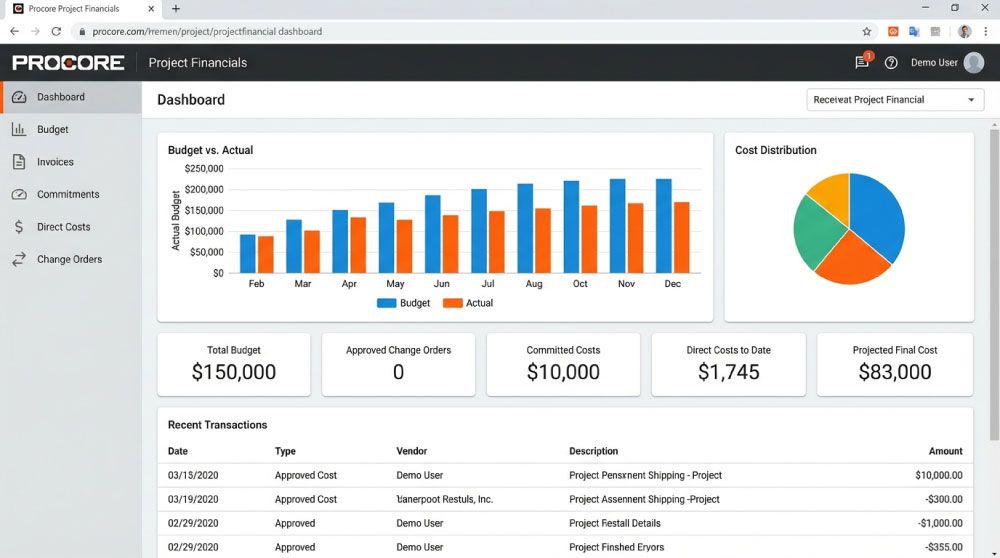Click the -$1,000.00 amount cell
Viewport: 1000px width, 558px height.
click(940, 523)
